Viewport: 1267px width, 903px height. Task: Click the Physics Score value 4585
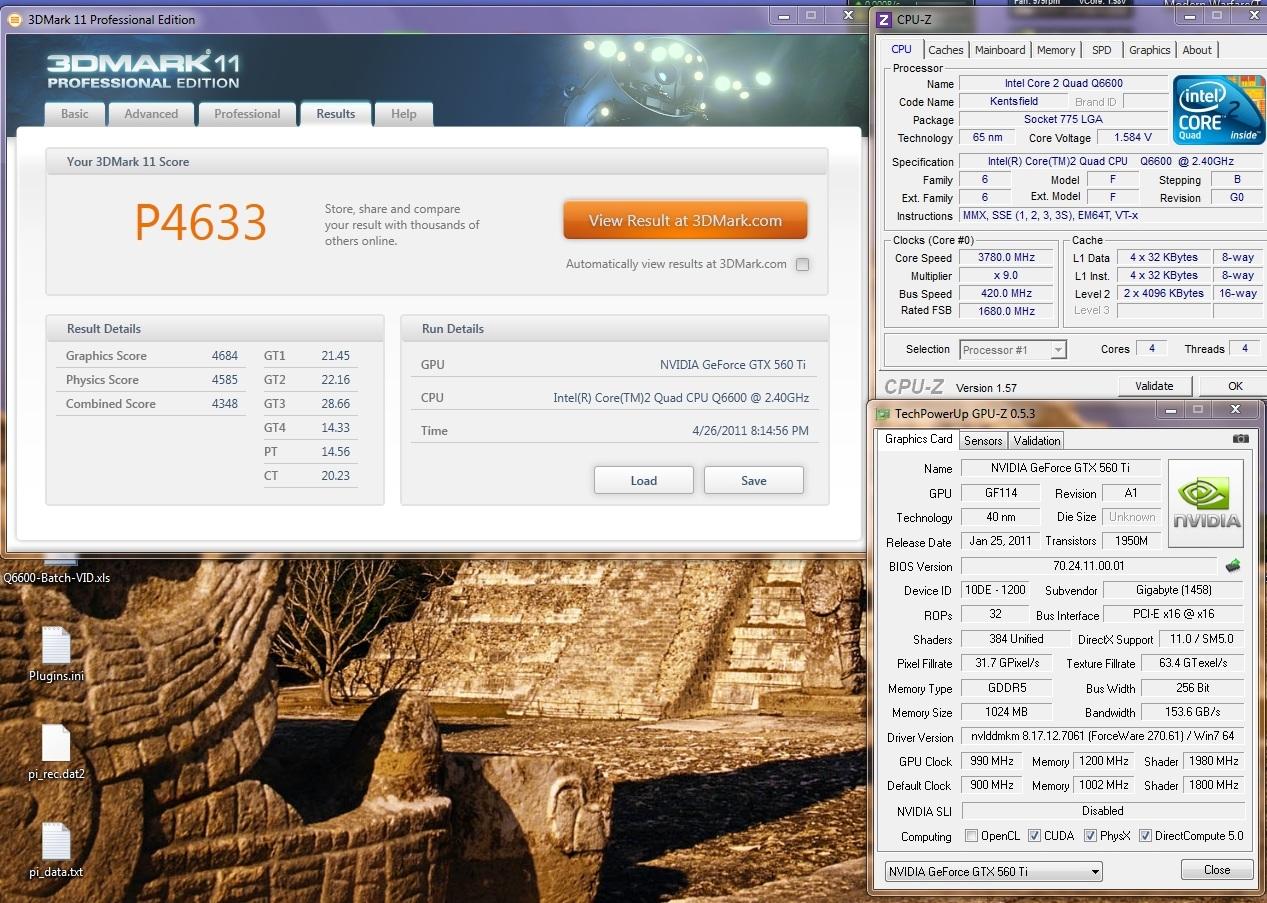click(225, 380)
